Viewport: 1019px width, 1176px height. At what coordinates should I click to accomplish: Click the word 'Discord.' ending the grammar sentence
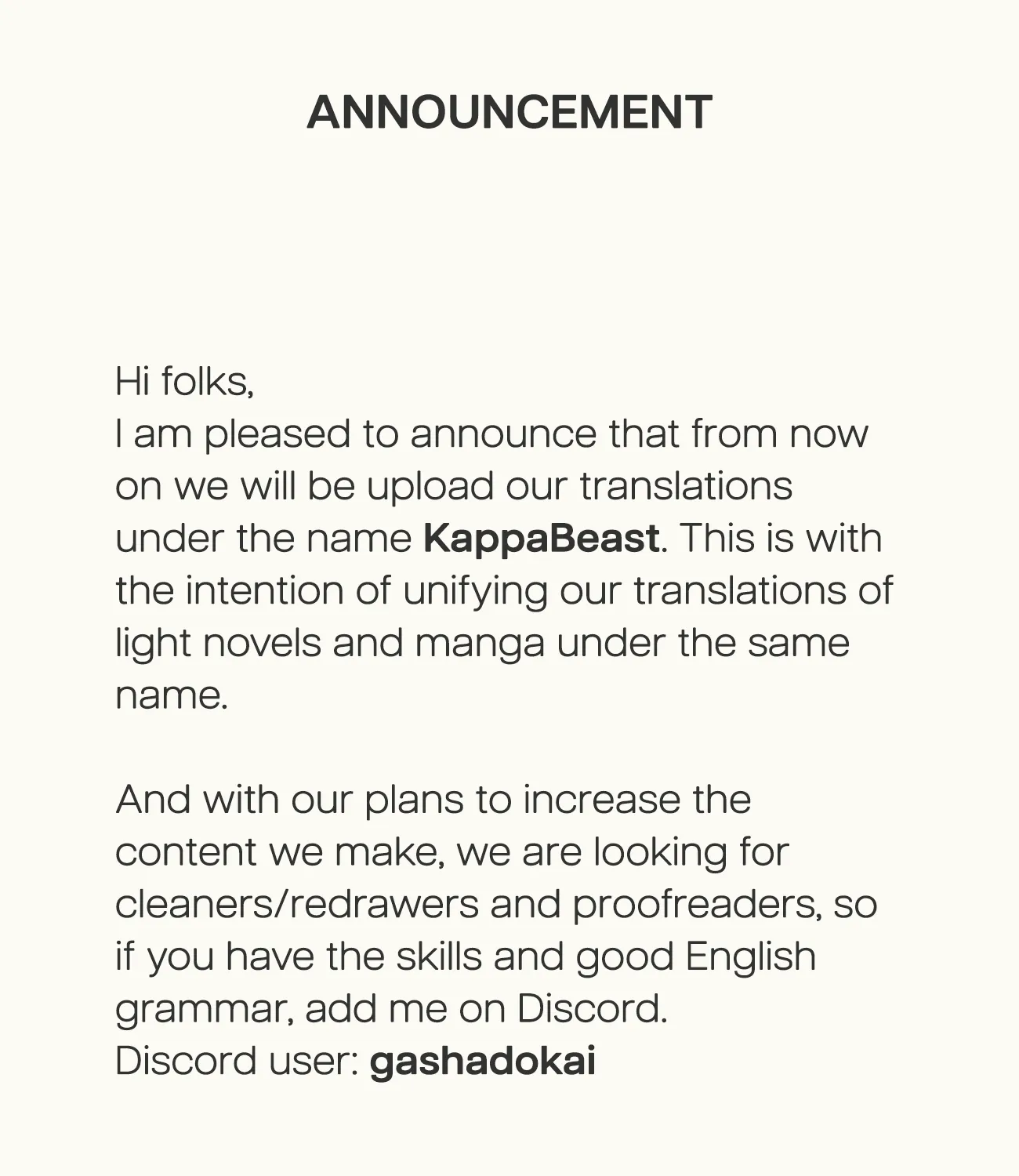coord(593,1009)
